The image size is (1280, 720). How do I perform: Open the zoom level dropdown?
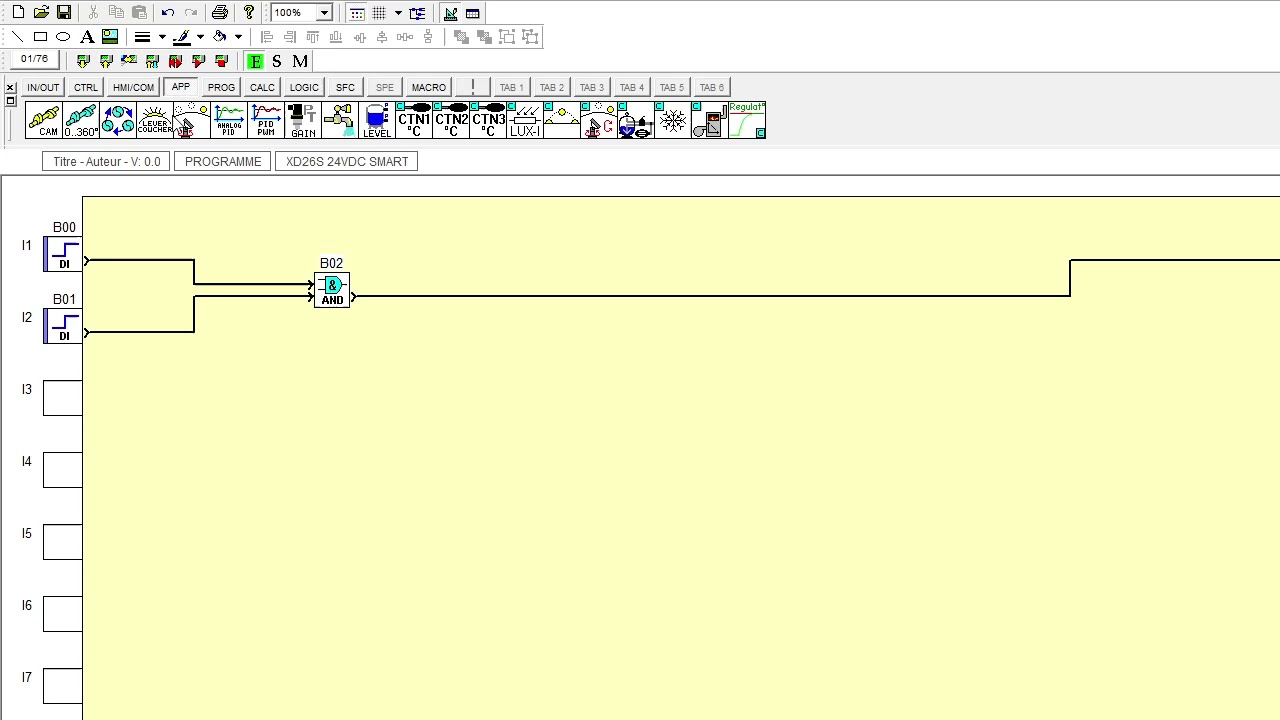(x=324, y=13)
